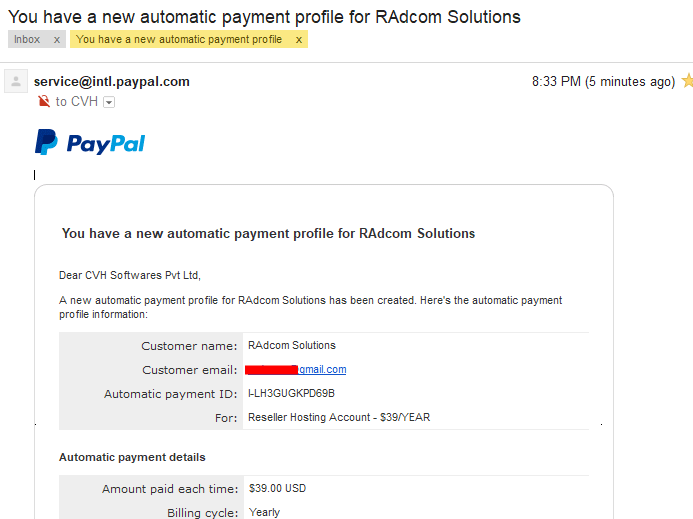
Task: Click the $39.00 USD amount value
Action: [x=277, y=488]
